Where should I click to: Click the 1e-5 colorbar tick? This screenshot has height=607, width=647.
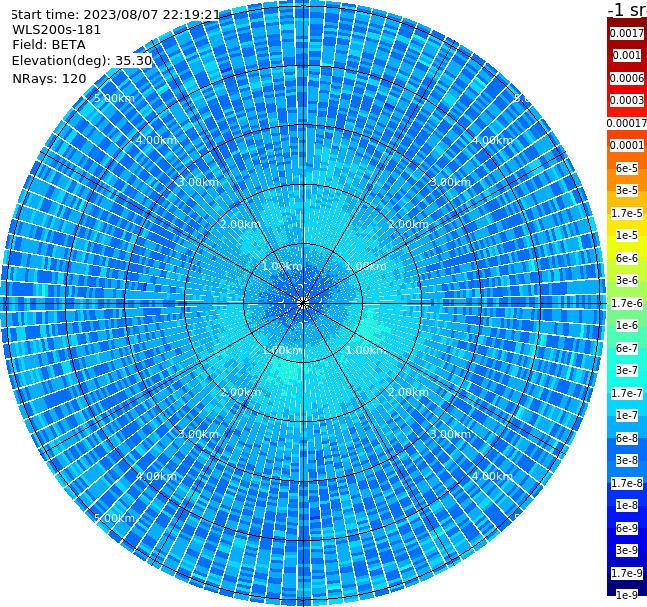[x=627, y=235]
